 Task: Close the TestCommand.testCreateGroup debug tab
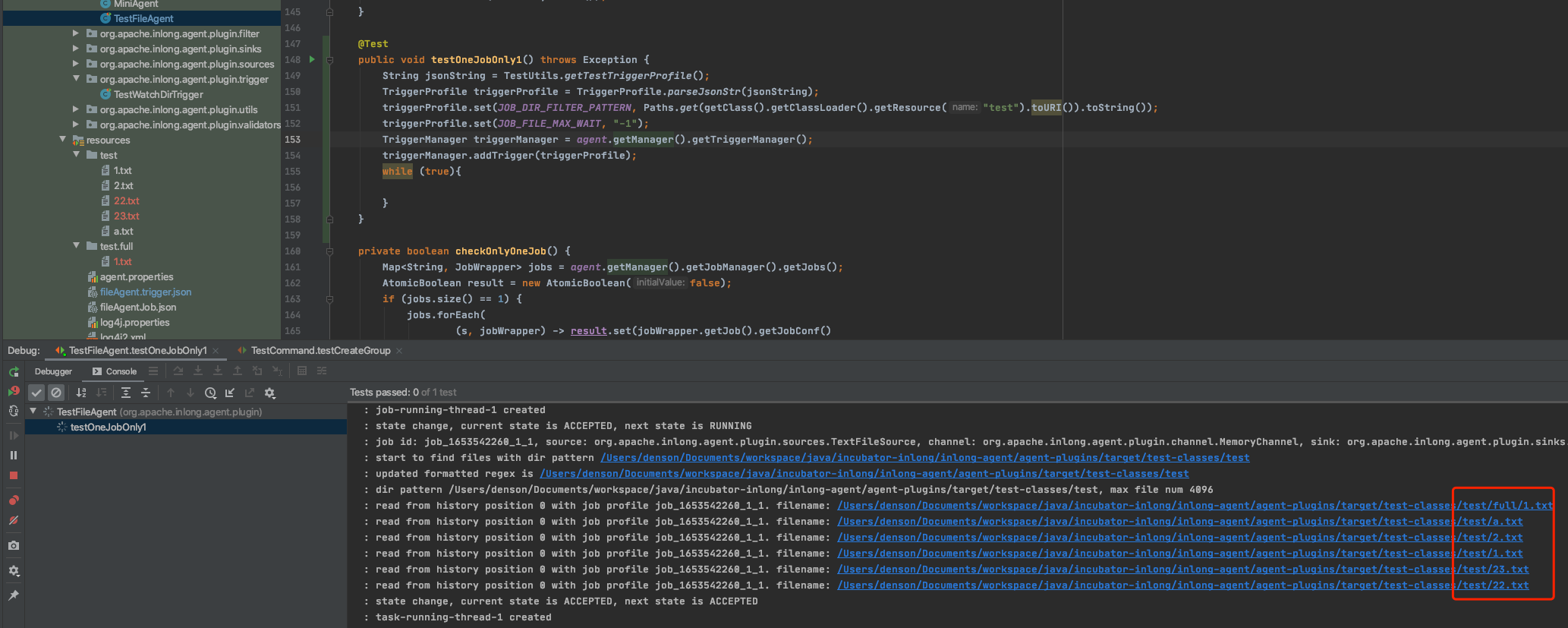pos(399,351)
